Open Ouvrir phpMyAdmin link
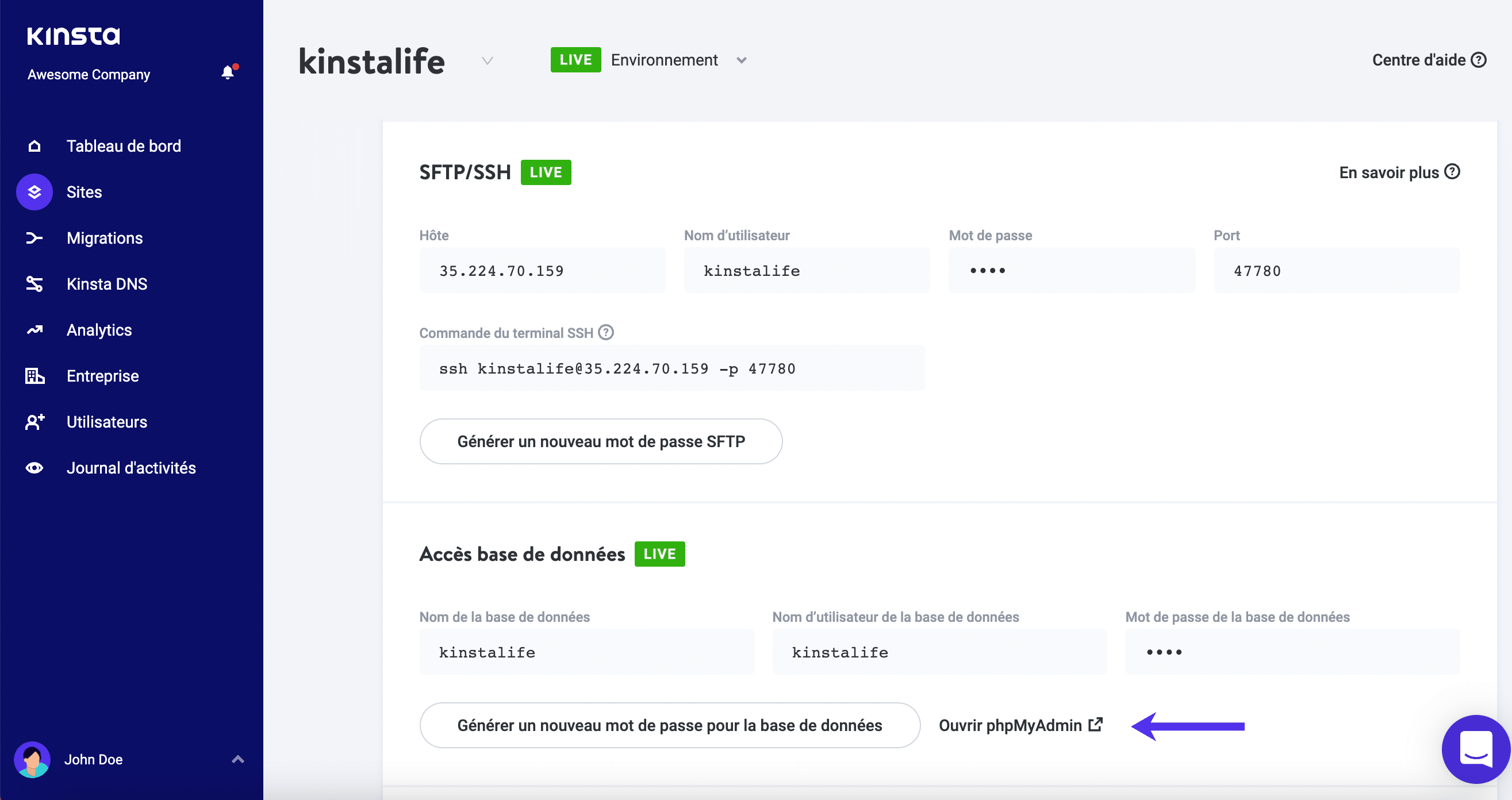Image resolution: width=1512 pixels, height=800 pixels. 1020,725
